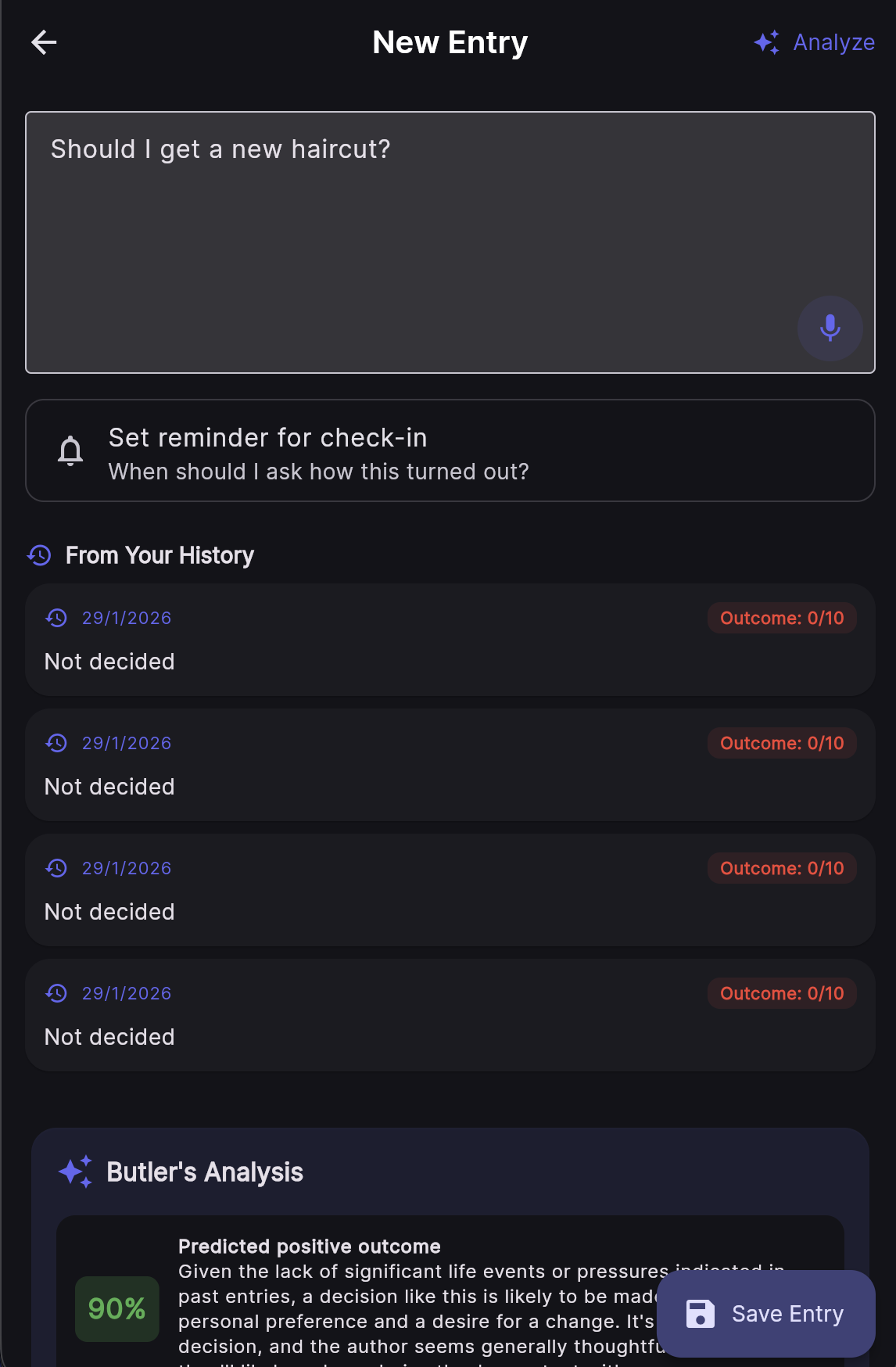Screen dimensions: 896x1367
Task: Click the first history entry's clock icon
Action: coord(56,618)
